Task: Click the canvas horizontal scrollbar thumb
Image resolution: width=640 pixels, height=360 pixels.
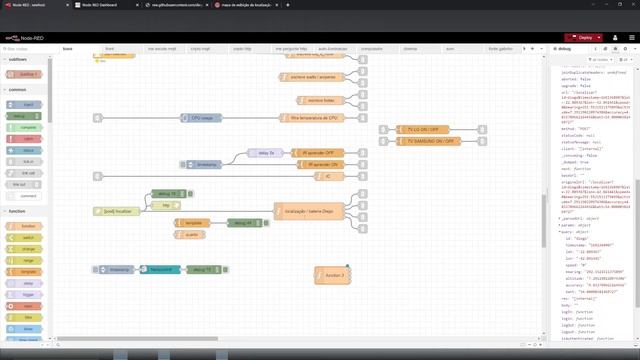Action: 138,338
